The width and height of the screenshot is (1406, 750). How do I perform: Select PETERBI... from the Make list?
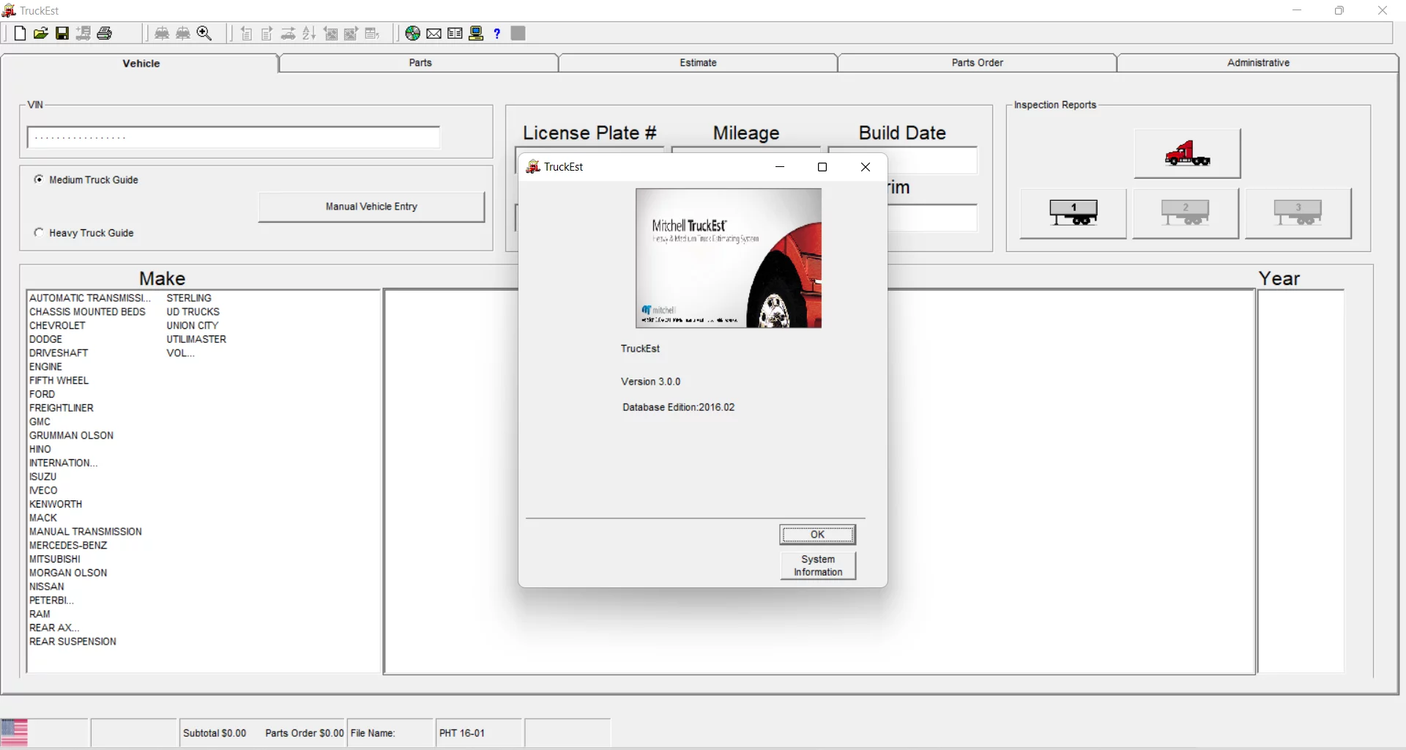(x=50, y=600)
